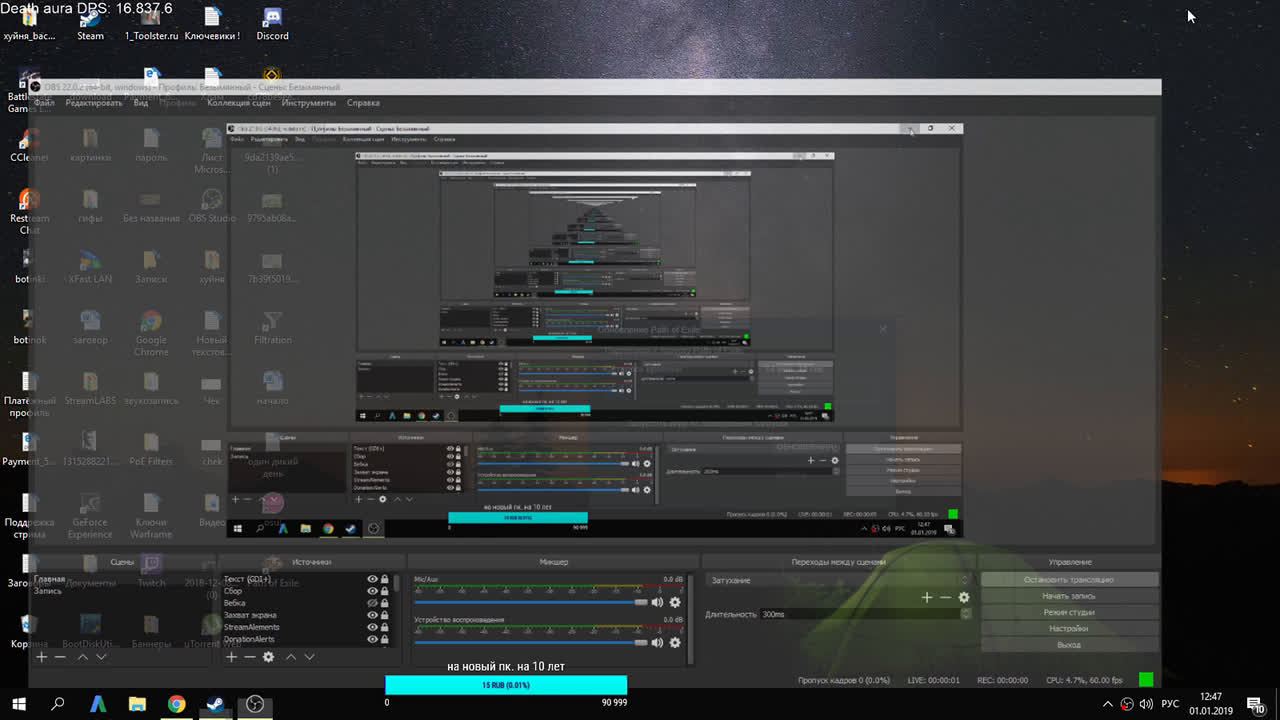The width and height of the screenshot is (1280, 720).
Task: Enable Режим студии
Action: [1068, 612]
